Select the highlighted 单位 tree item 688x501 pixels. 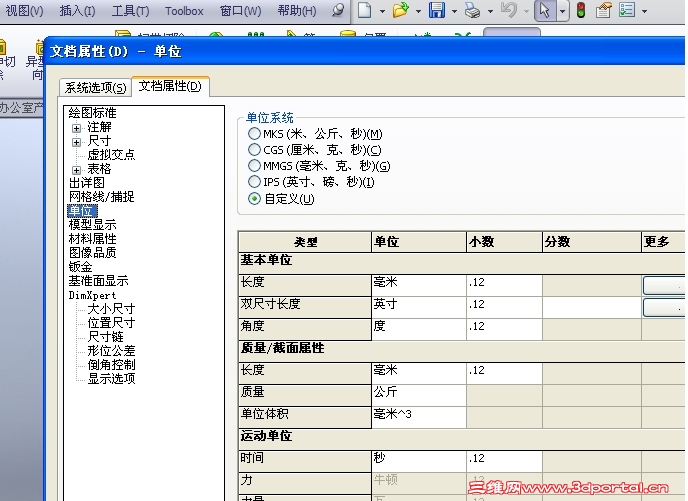(82, 211)
